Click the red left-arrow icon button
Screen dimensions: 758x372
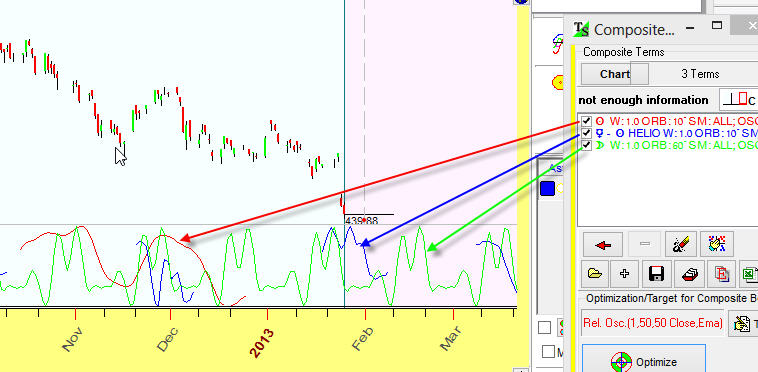(602, 244)
